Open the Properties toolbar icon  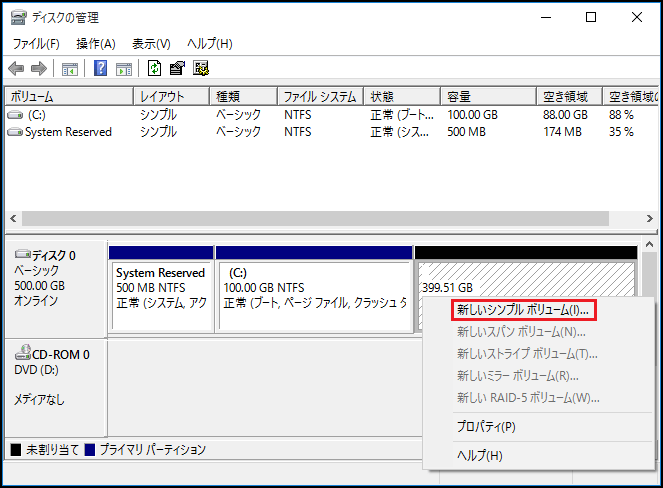(177, 68)
